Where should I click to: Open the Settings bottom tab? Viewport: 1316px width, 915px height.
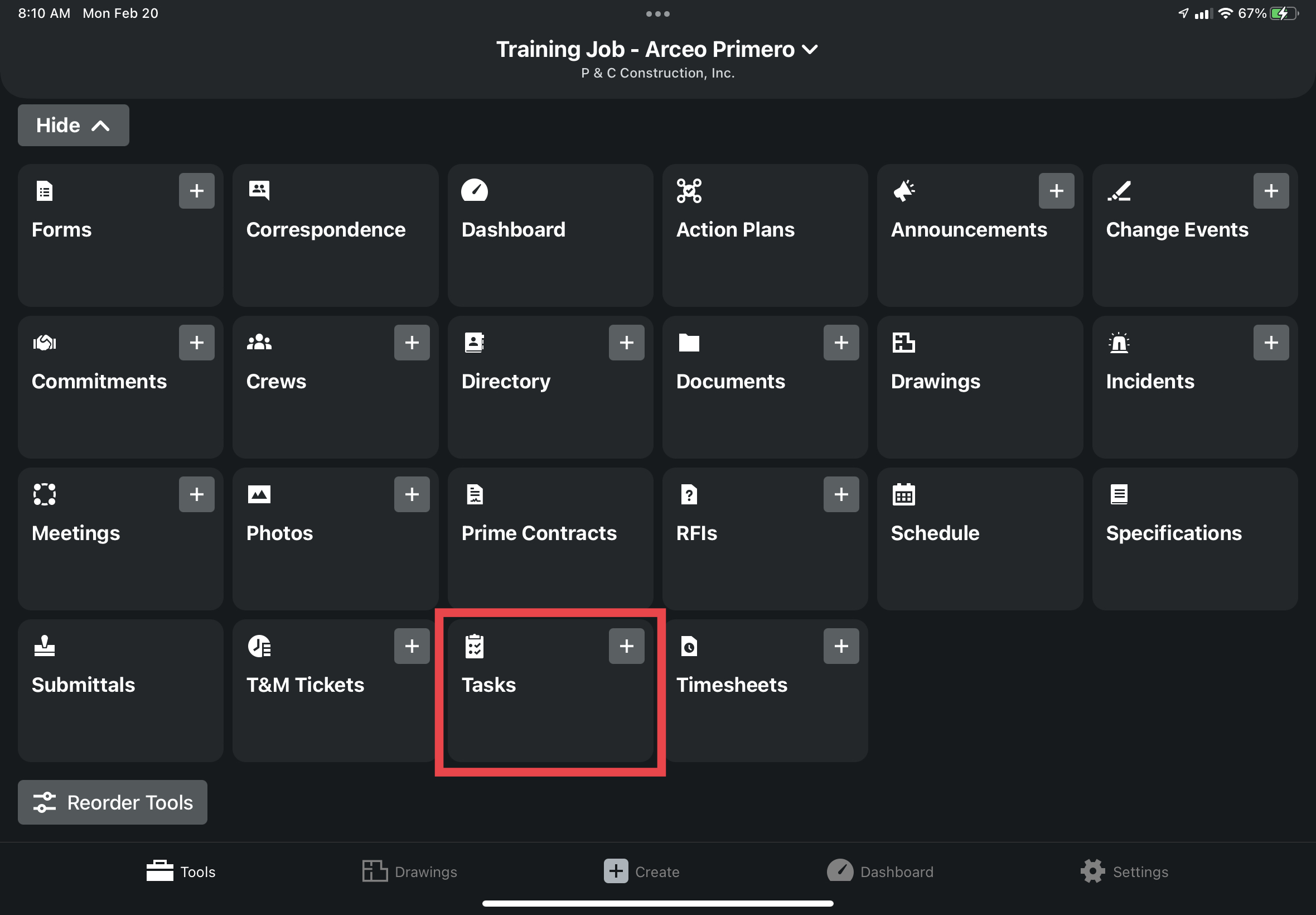click(x=1124, y=871)
